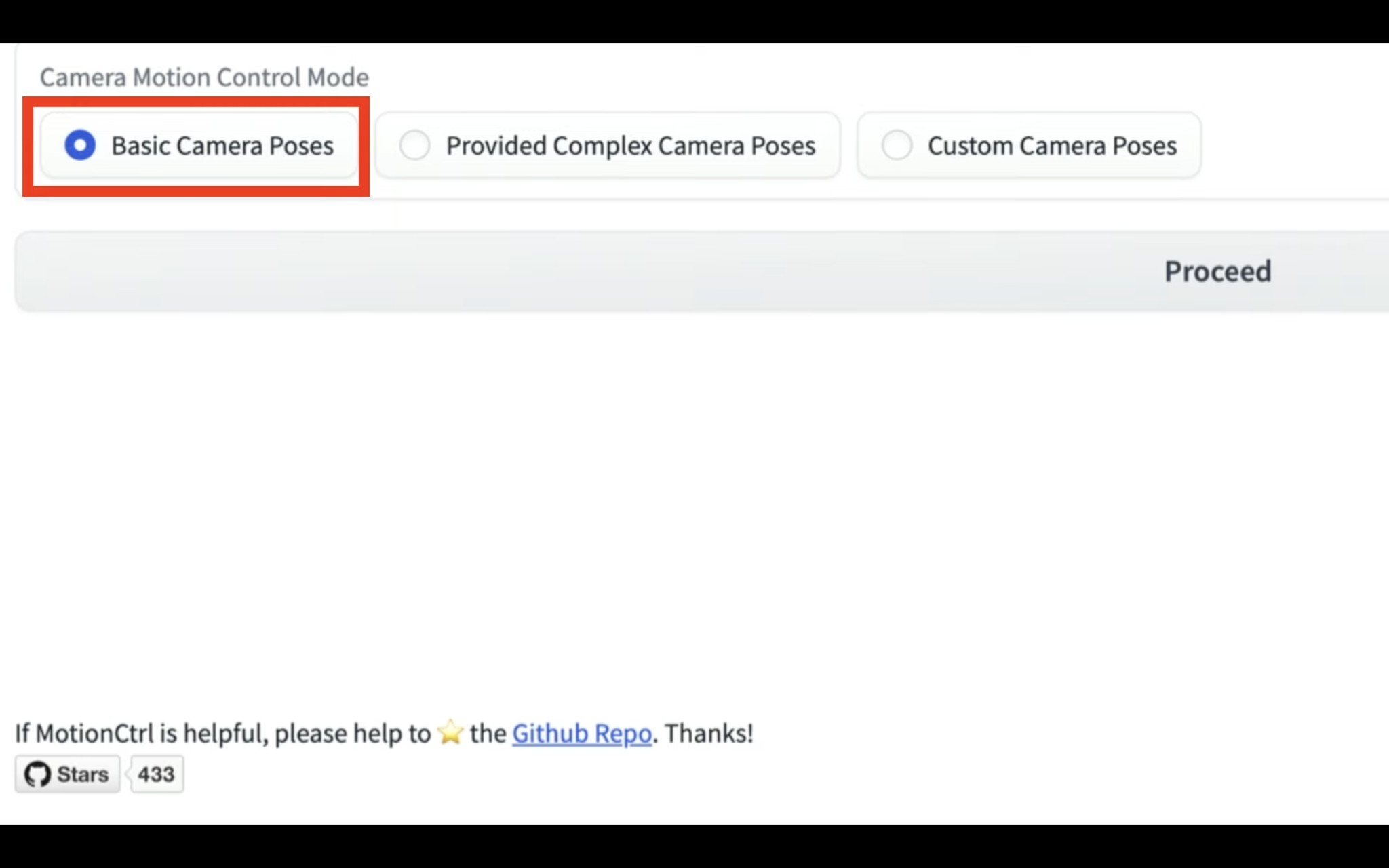Click the "Basic Camera Poses" label text
The width and height of the screenshot is (1389, 868).
pos(222,146)
